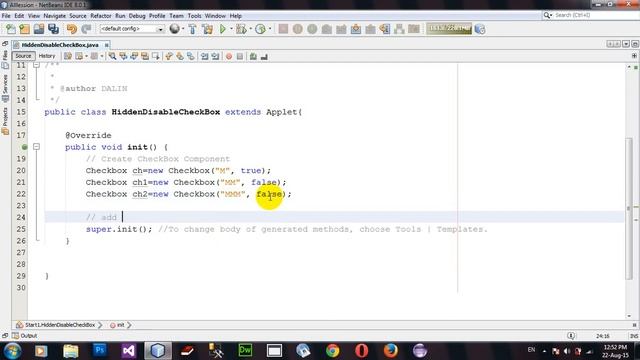The image size is (640, 360).
Task: Open the Debug menu
Action: pyautogui.click(x=137, y=16)
